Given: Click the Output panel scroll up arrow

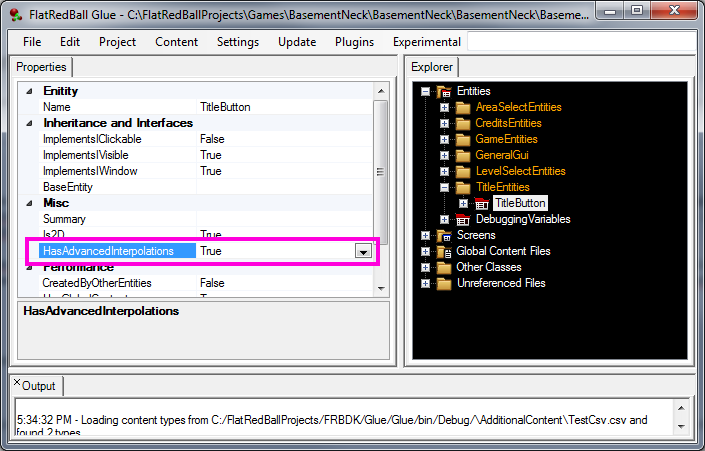Looking at the screenshot, I should point(681,408).
